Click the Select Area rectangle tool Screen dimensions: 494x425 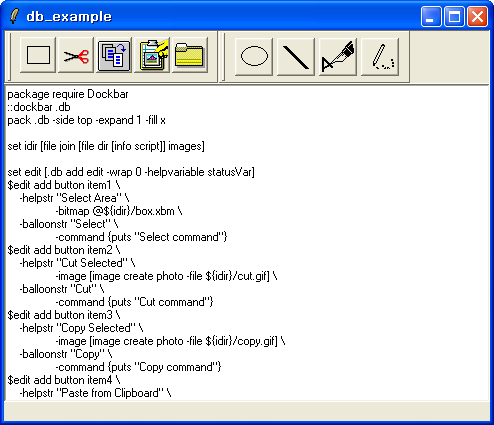pyautogui.click(x=38, y=55)
